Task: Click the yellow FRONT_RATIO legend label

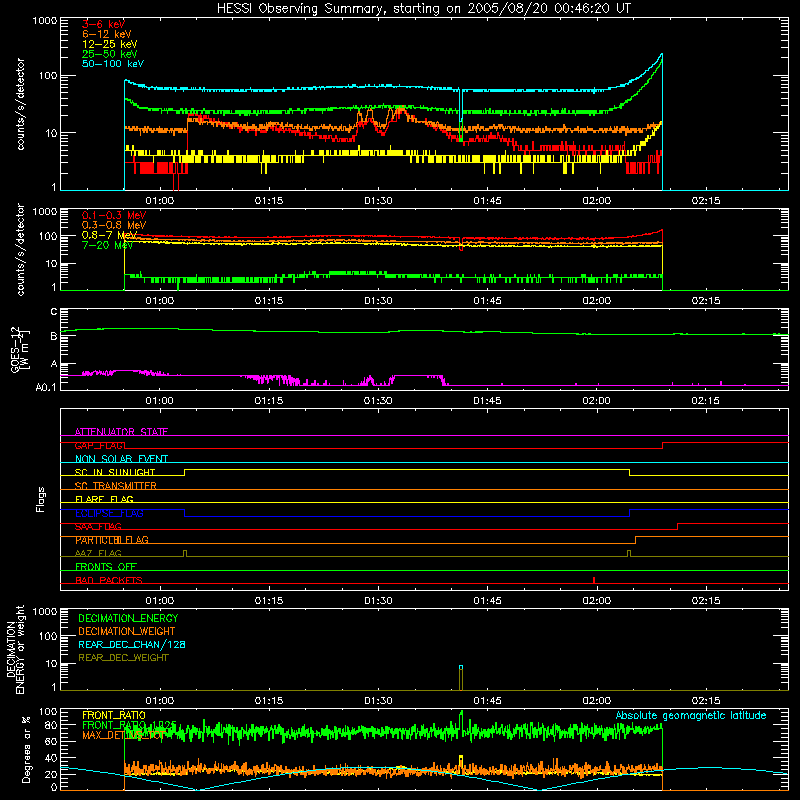Action: [x=114, y=715]
